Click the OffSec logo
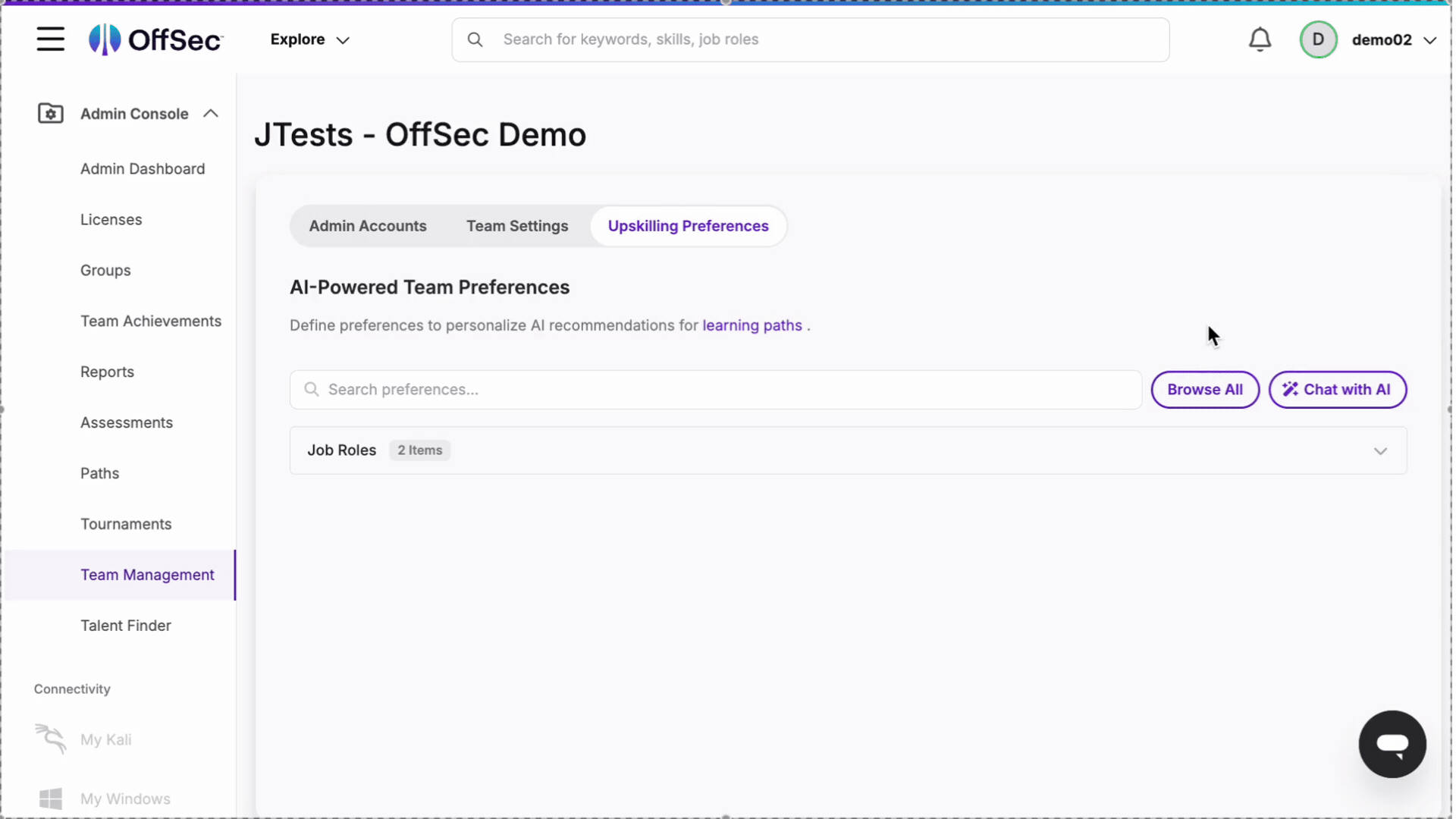1456x819 pixels. click(x=155, y=39)
